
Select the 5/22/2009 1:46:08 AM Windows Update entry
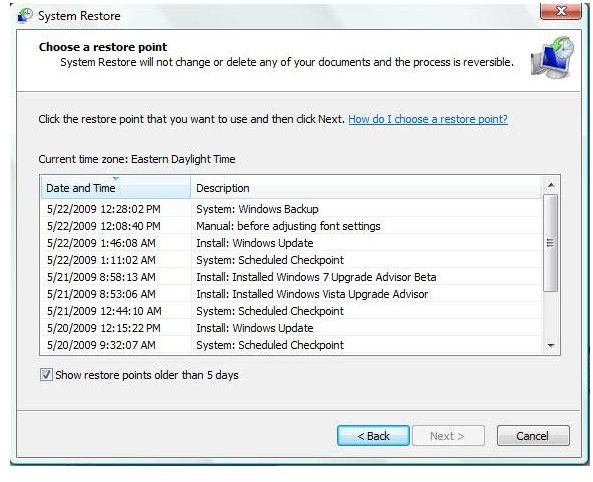pos(291,243)
